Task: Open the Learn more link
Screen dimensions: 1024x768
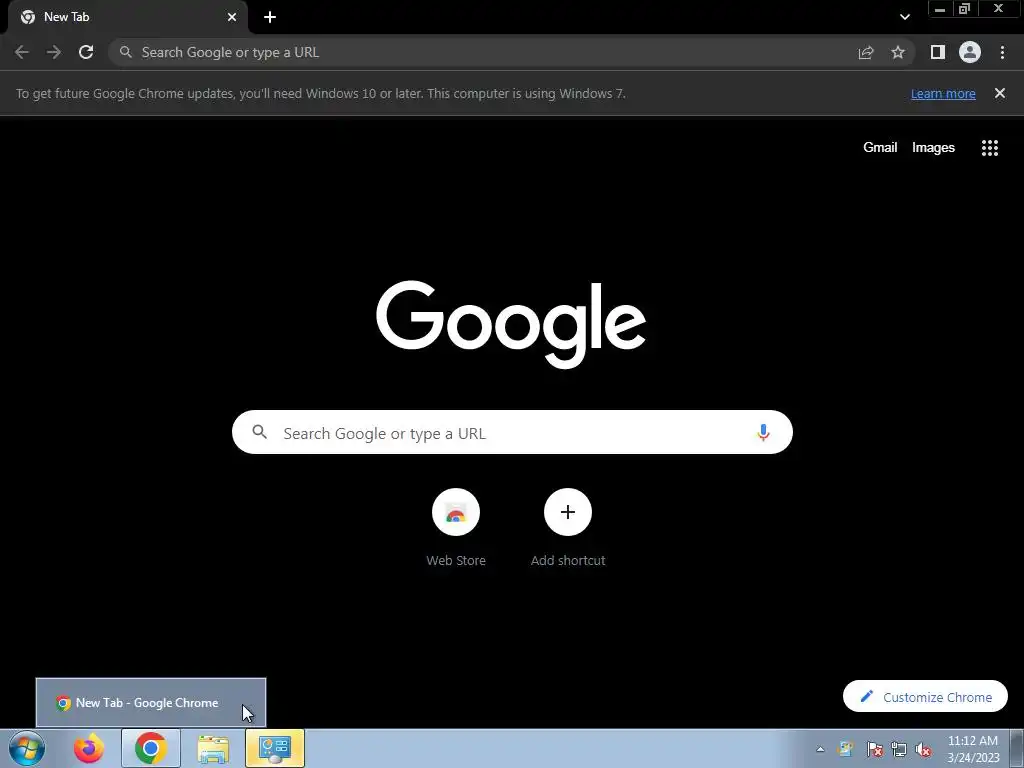Action: click(943, 93)
